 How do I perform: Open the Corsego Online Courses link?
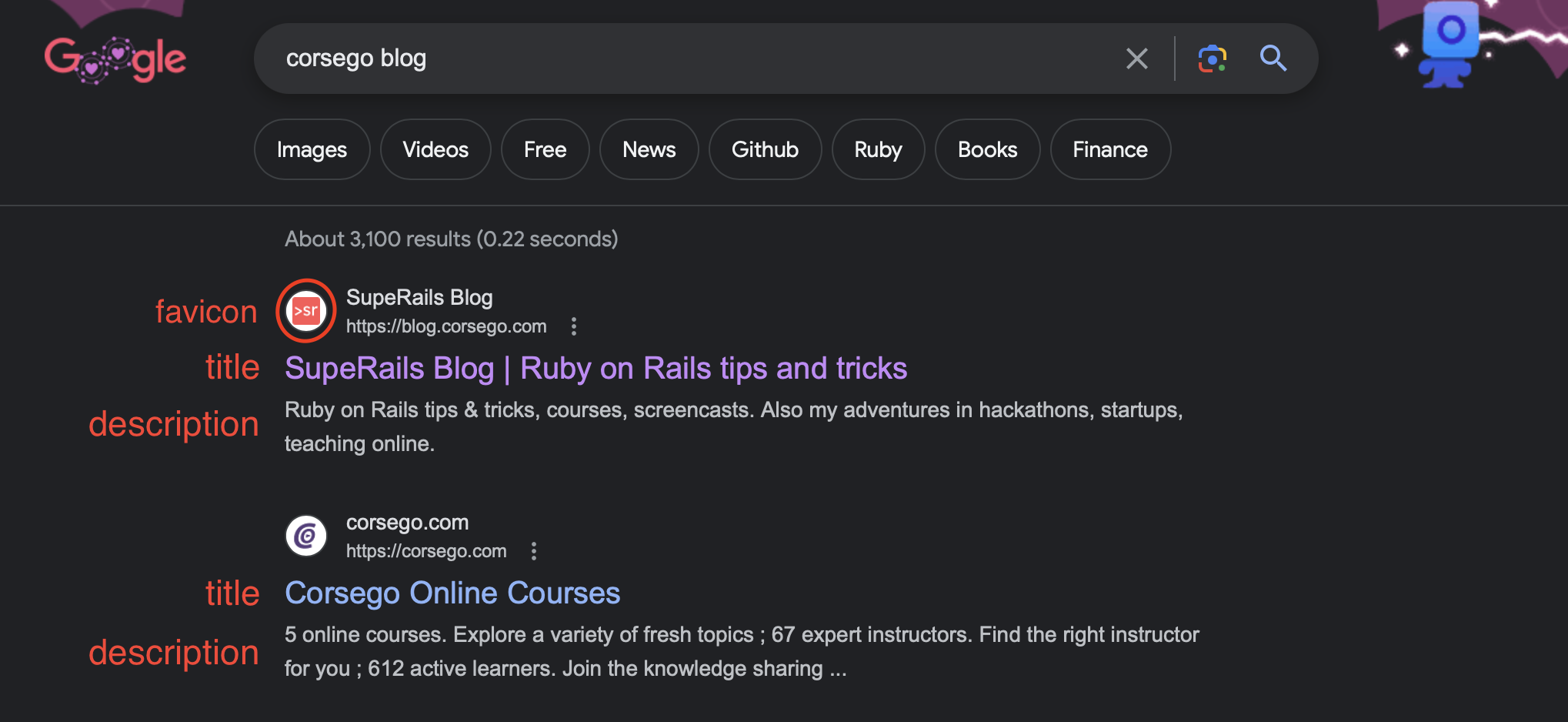(x=452, y=593)
